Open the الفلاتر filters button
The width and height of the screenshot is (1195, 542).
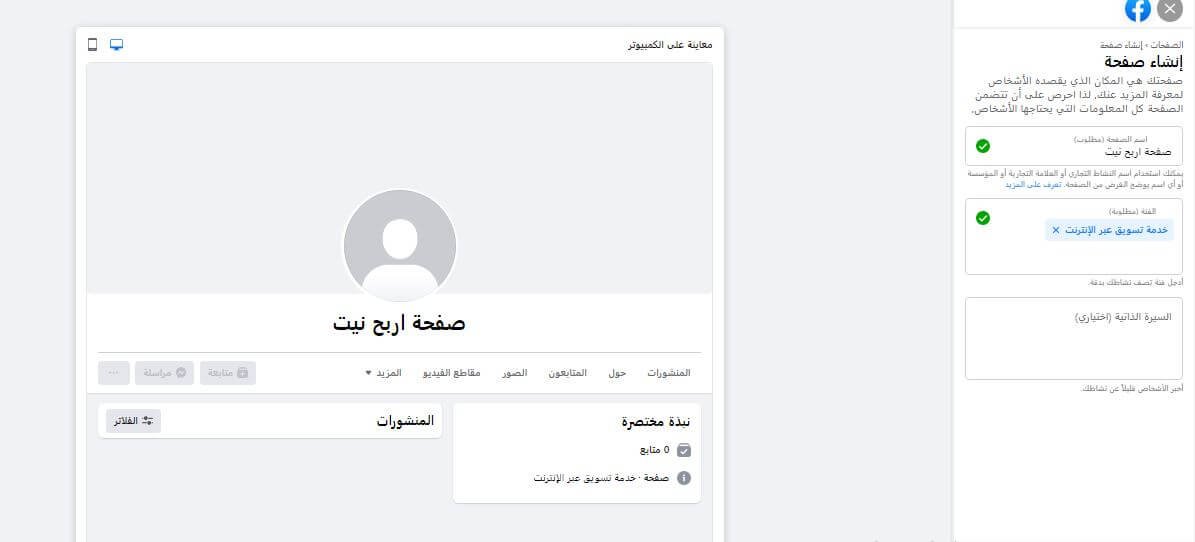pyautogui.click(x=133, y=421)
